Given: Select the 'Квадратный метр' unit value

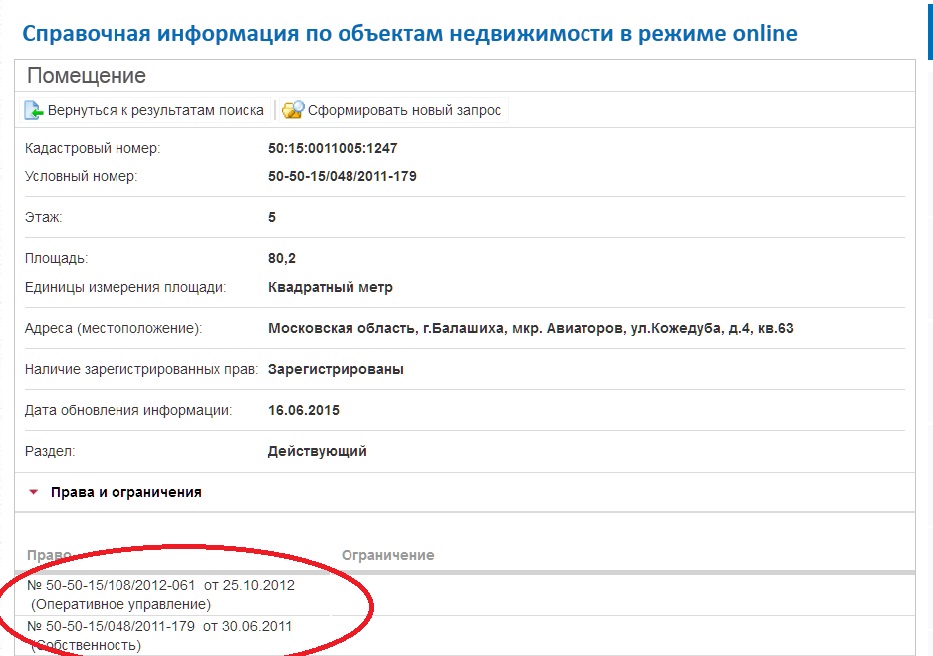Looking at the screenshot, I should click(330, 287).
